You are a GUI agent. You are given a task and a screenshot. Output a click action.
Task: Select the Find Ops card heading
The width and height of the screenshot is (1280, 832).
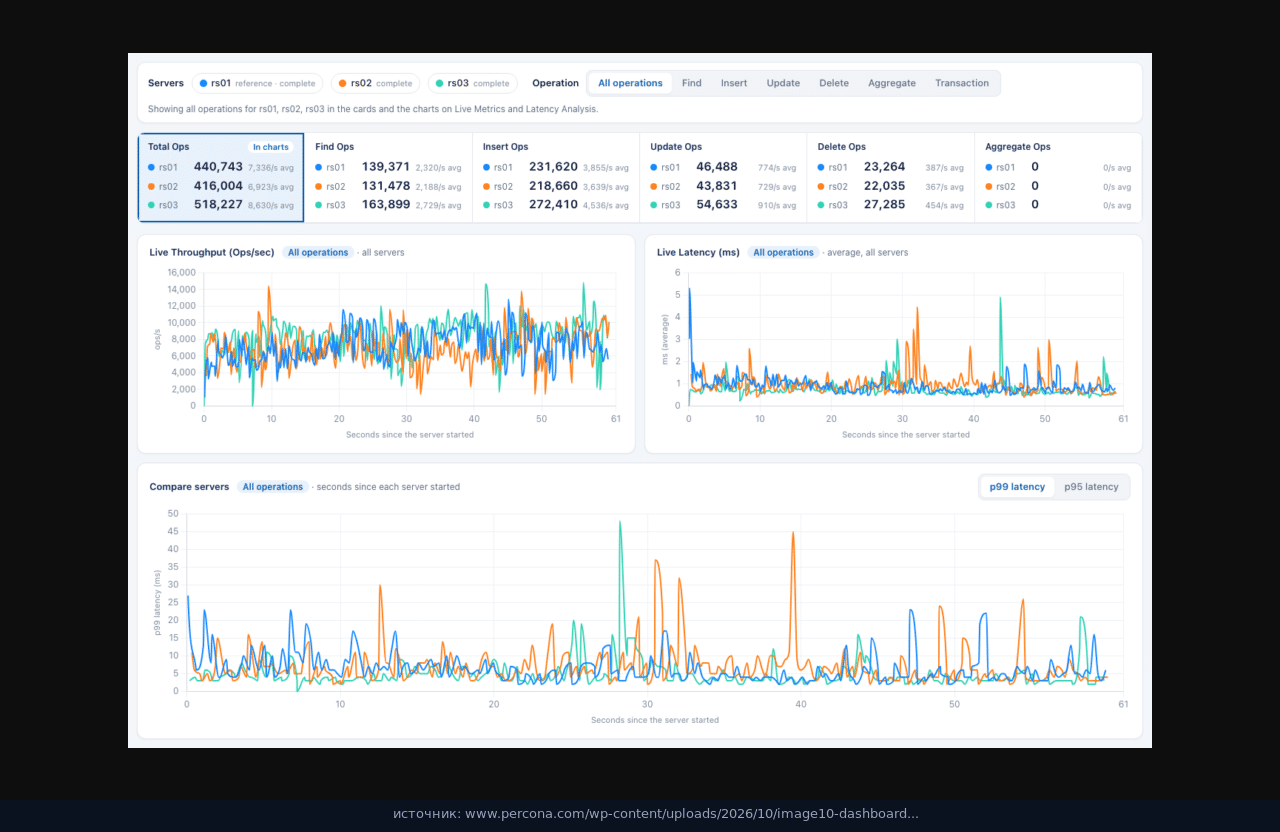[x=335, y=147]
